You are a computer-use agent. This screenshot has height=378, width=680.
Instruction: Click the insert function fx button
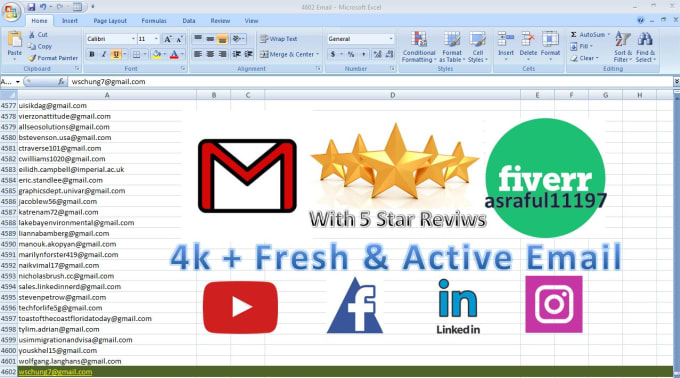61,81
